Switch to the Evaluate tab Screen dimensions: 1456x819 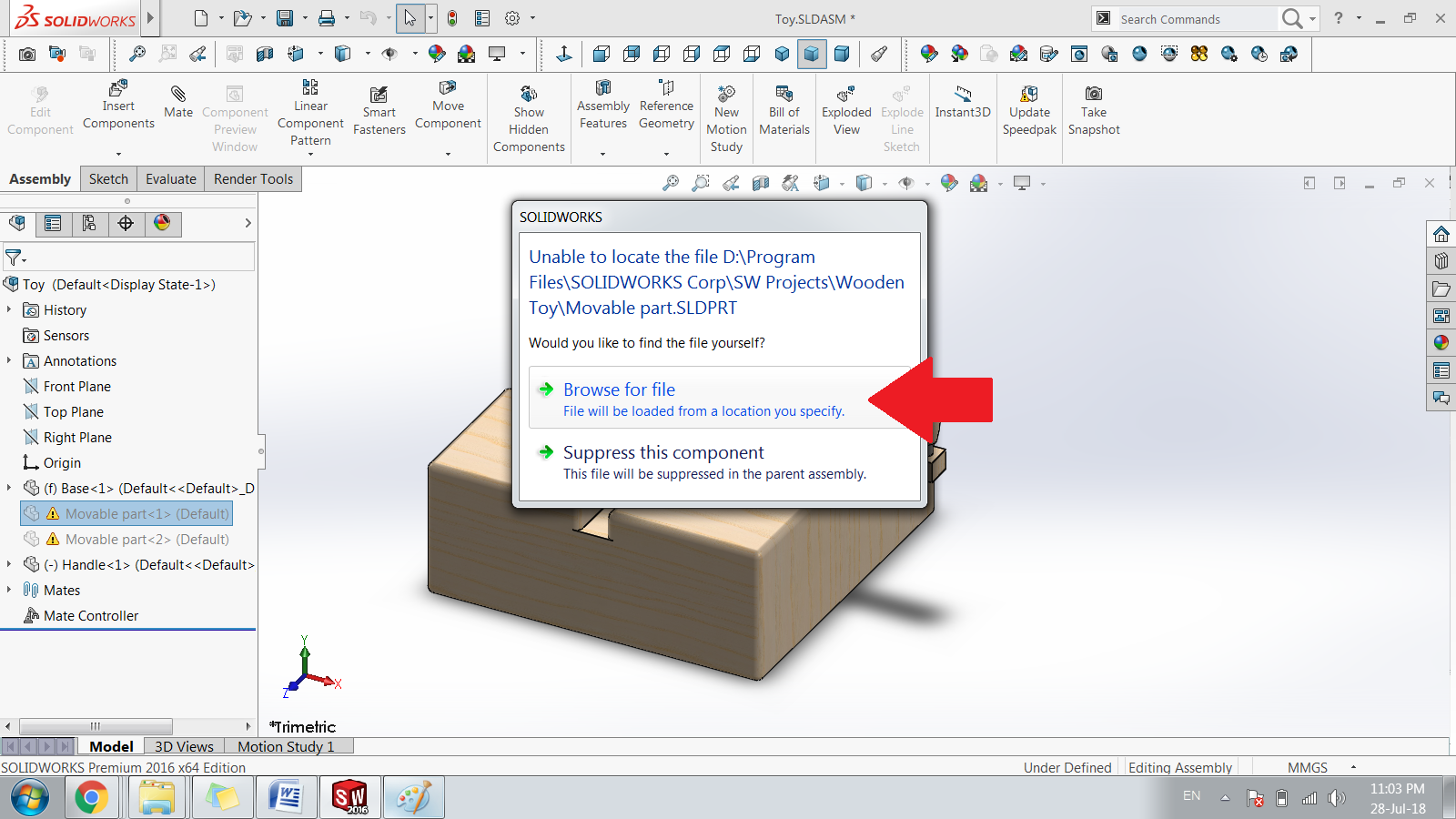point(170,179)
